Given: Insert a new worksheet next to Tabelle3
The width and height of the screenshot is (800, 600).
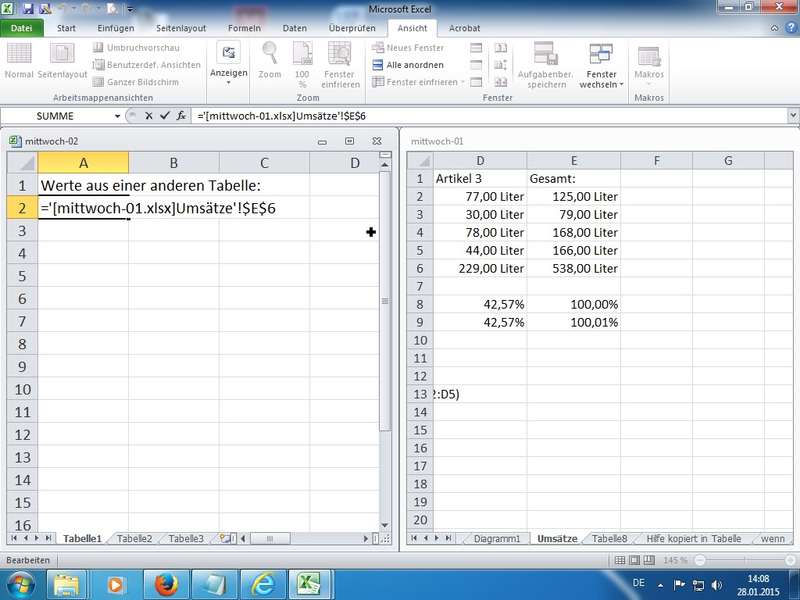Looking at the screenshot, I should point(226,538).
